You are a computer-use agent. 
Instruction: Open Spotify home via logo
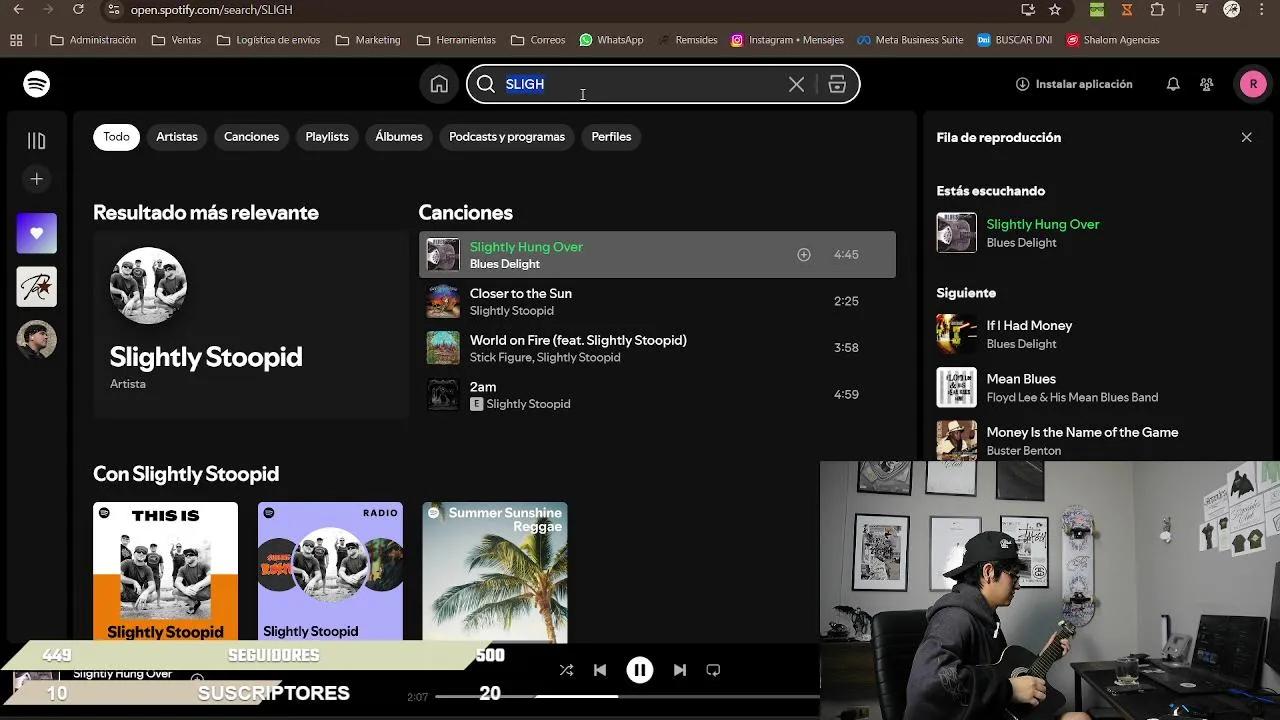pyautogui.click(x=37, y=84)
